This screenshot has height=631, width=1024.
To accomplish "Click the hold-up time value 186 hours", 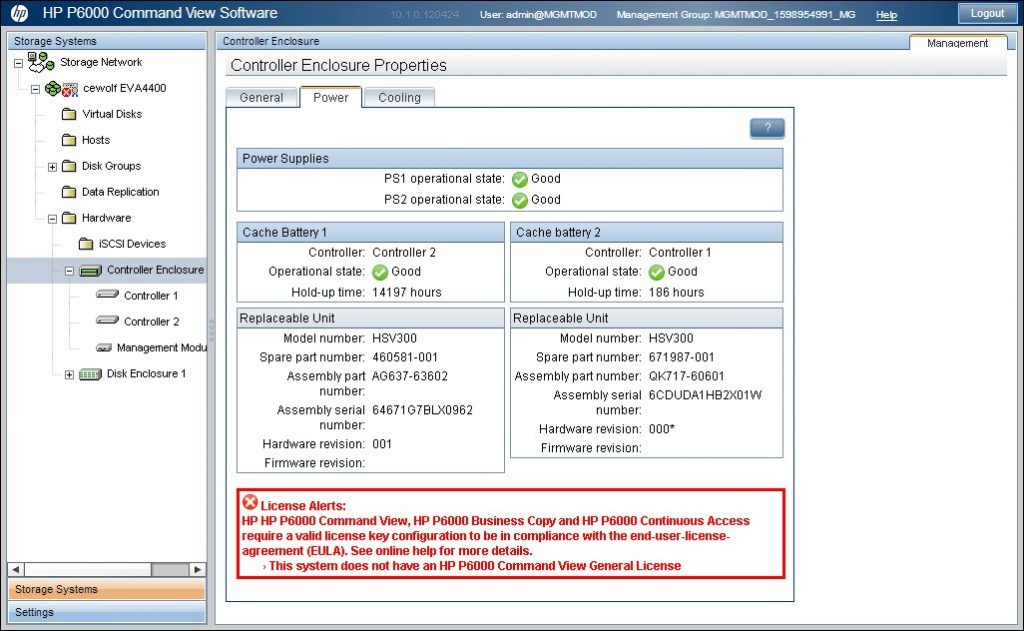I will pos(676,292).
